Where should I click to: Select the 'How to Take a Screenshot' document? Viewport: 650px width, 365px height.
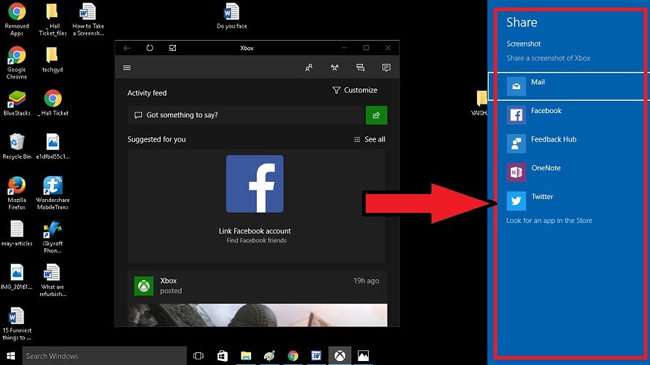(x=88, y=19)
